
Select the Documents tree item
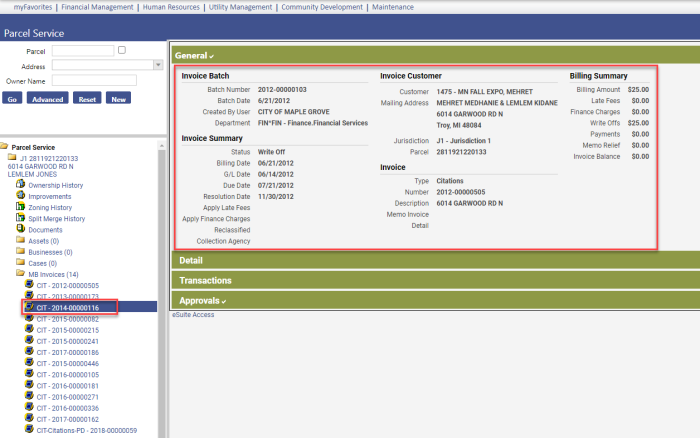click(45, 230)
